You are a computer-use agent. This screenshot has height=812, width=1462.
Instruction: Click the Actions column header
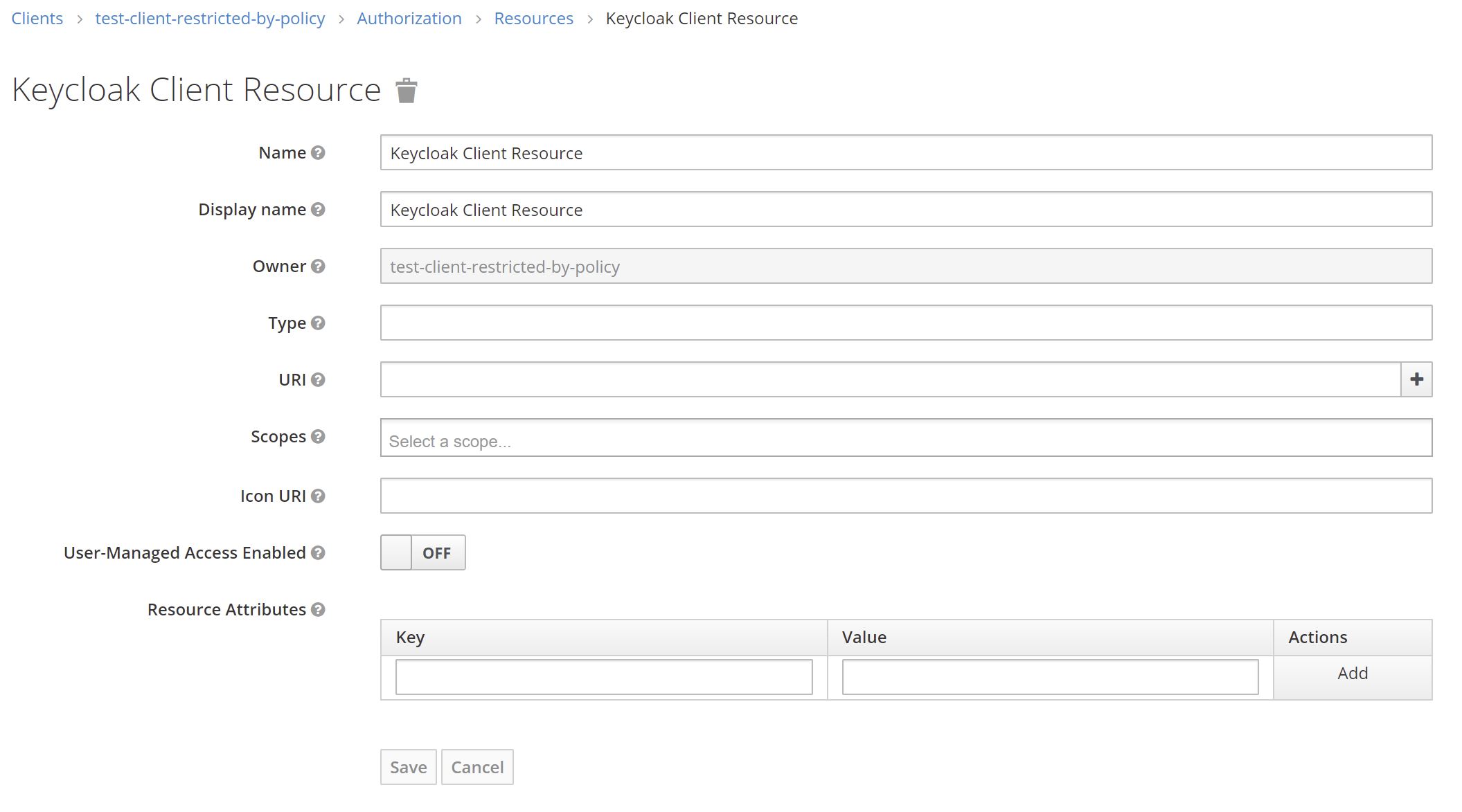(x=1353, y=638)
